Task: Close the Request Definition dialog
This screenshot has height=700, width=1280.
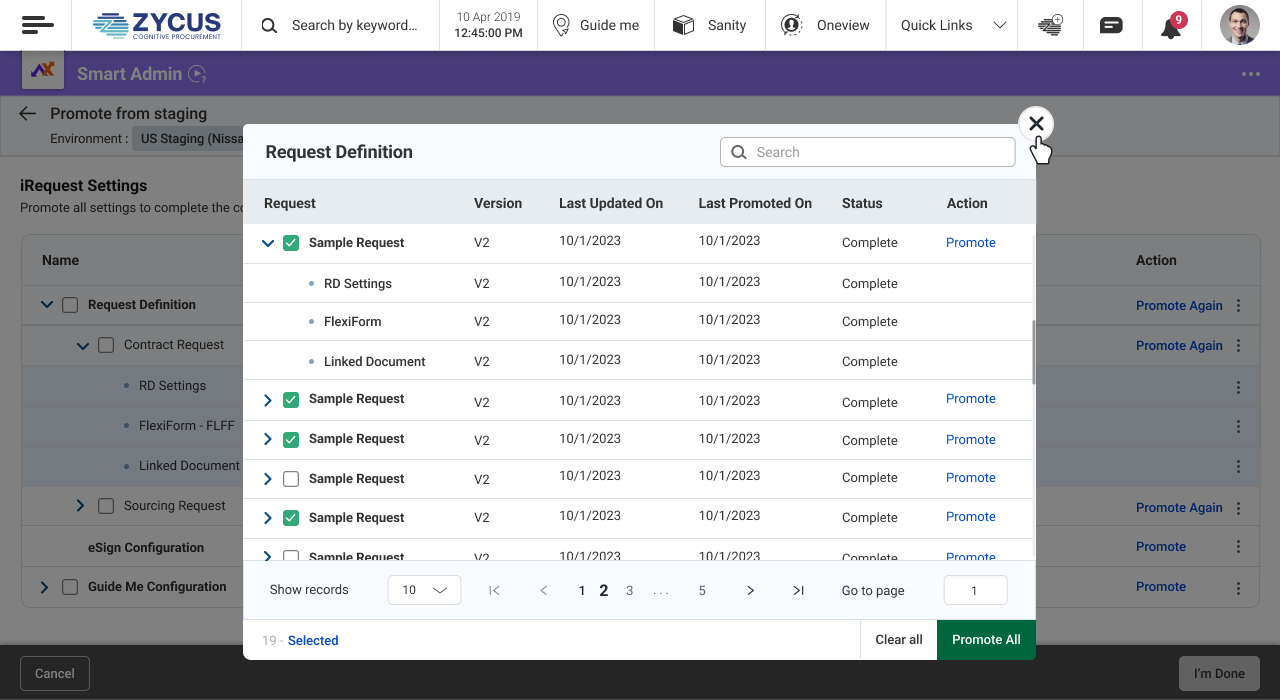Action: click(x=1036, y=124)
